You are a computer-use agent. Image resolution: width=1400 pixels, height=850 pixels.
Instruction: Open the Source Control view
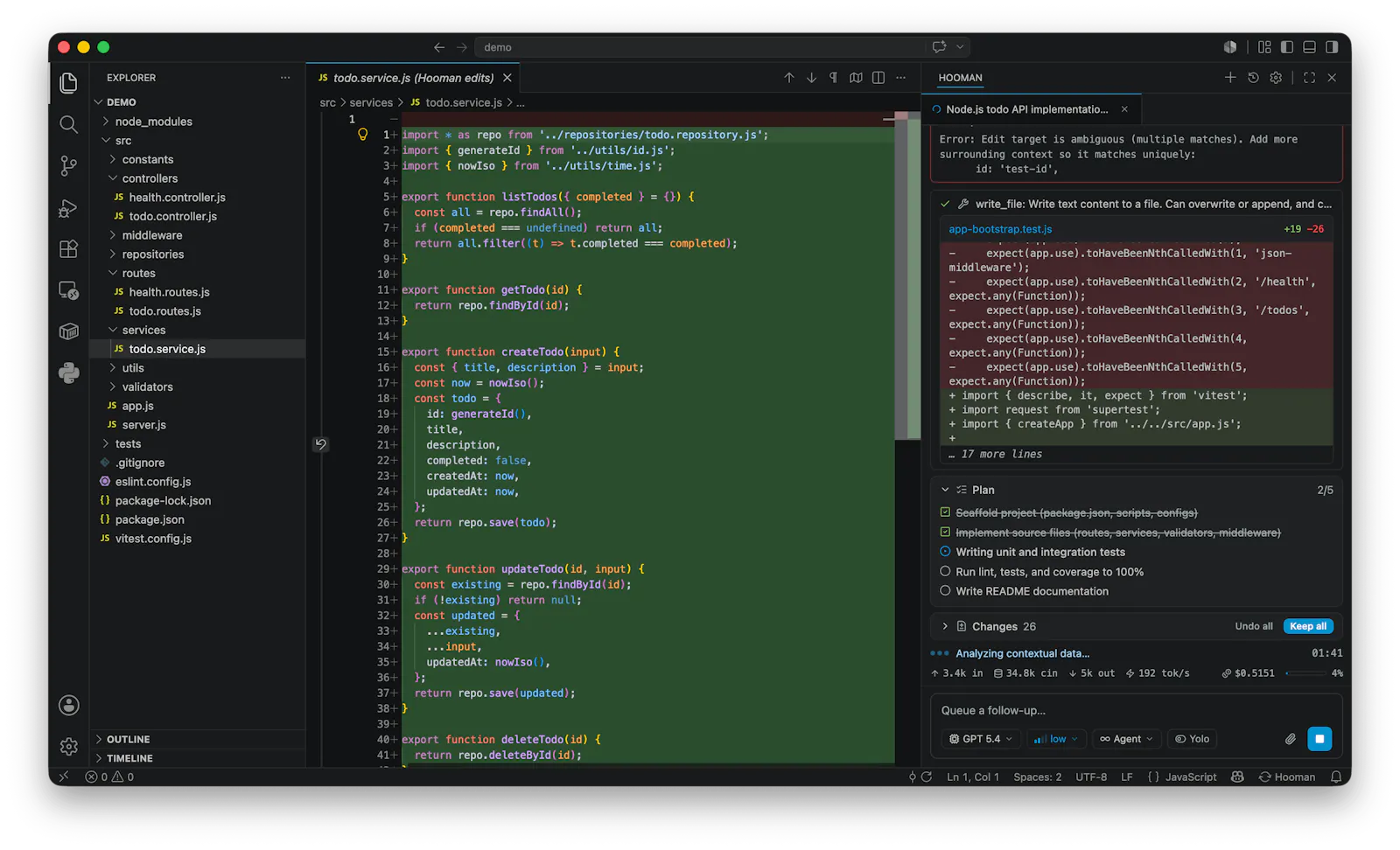click(68, 165)
